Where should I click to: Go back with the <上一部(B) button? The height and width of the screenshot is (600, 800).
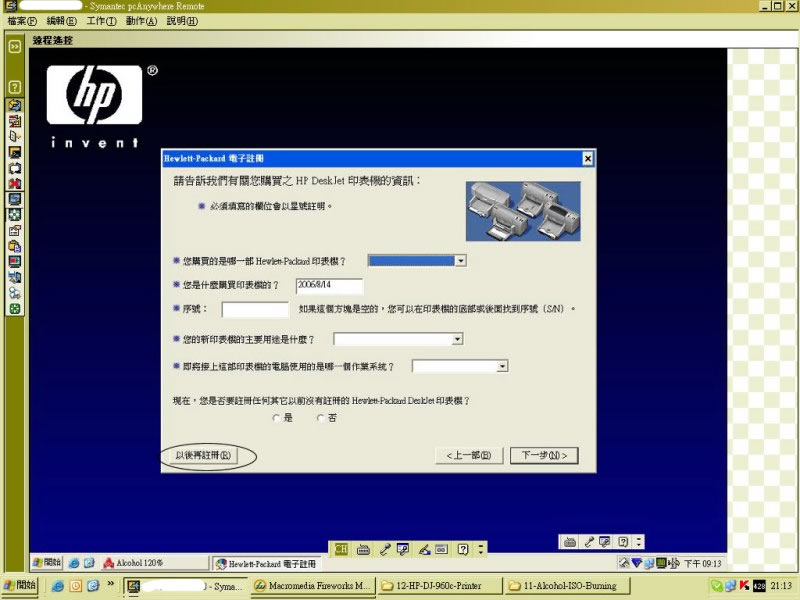point(469,455)
